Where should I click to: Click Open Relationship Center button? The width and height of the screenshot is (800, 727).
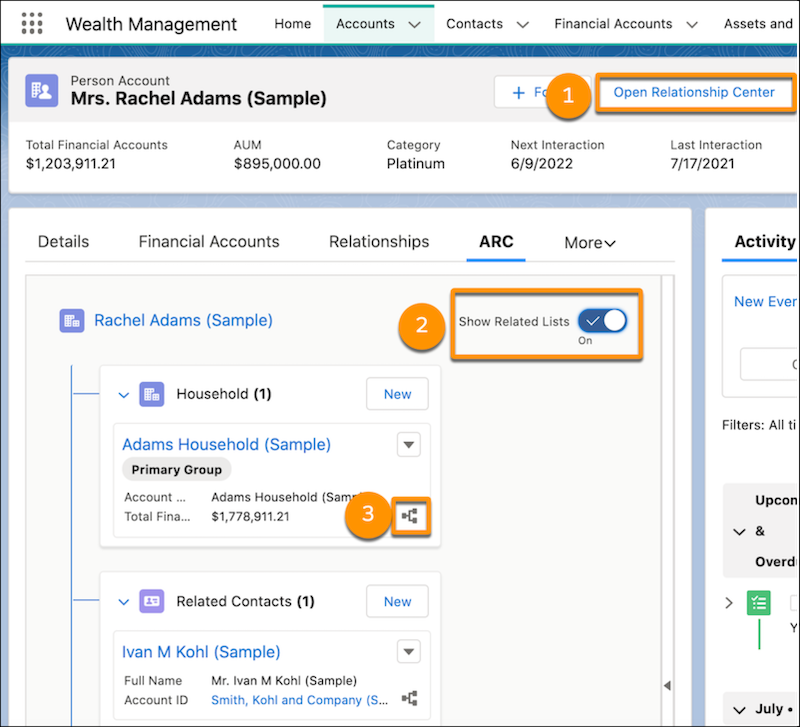pyautogui.click(x=694, y=92)
